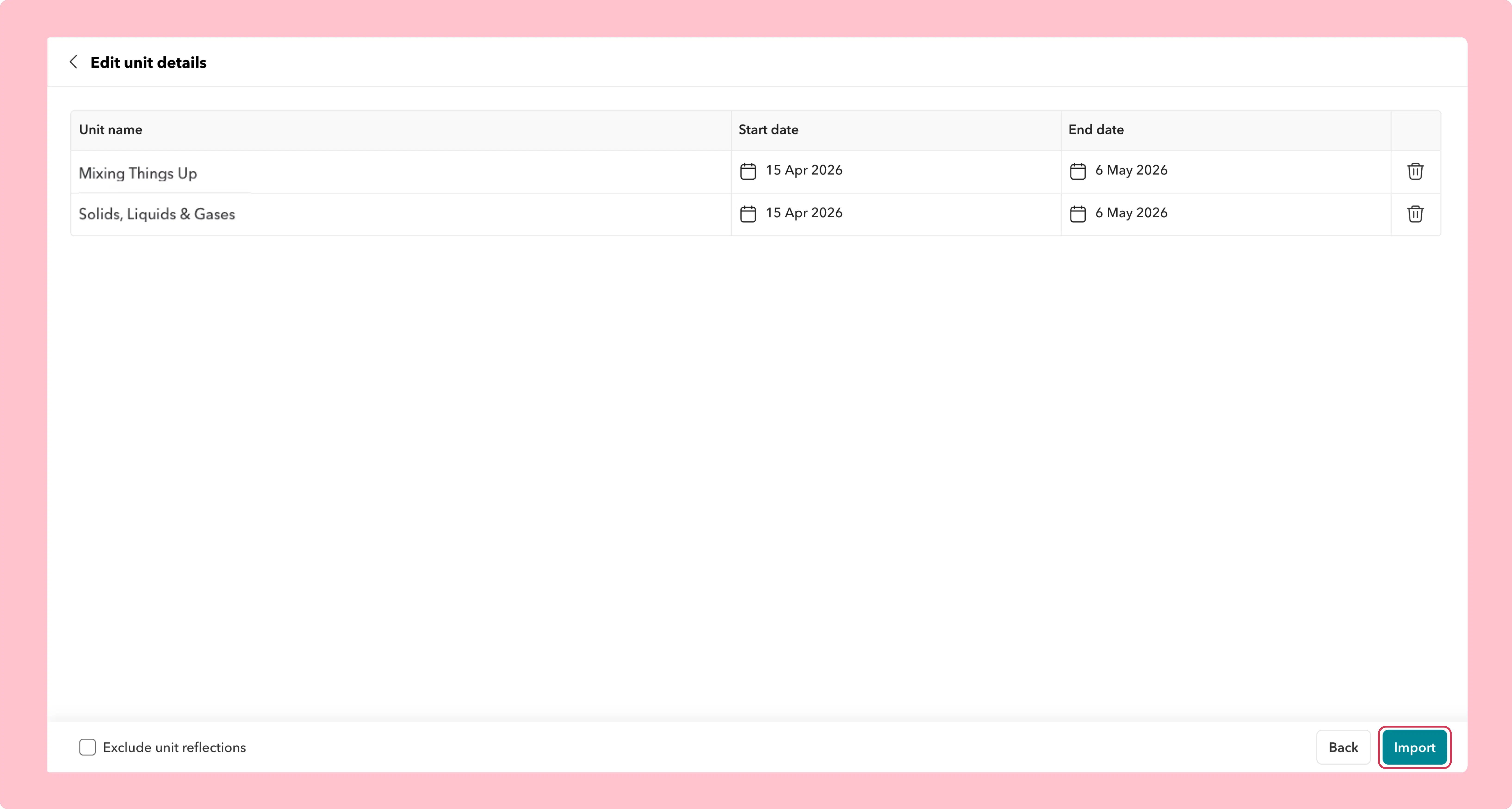
Task: Click the Exclude unit reflections label
Action: [174, 747]
